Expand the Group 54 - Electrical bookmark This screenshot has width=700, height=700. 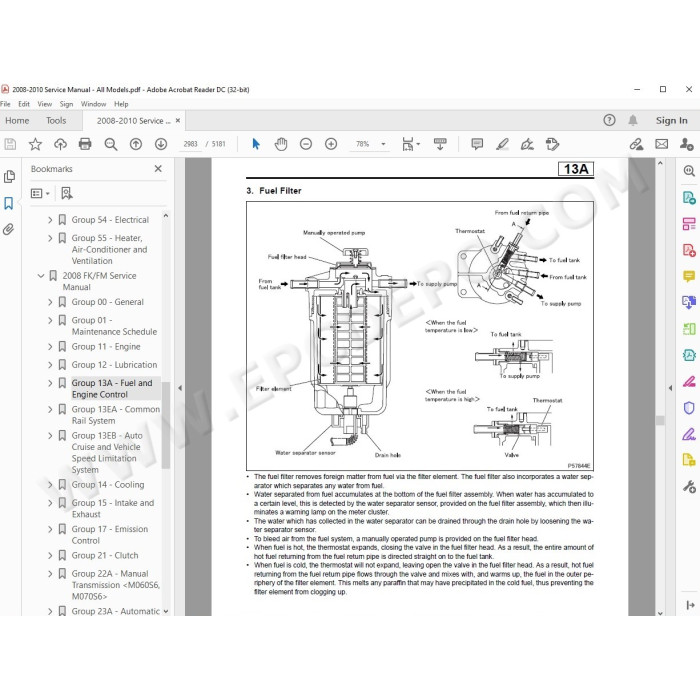pyautogui.click(x=50, y=220)
